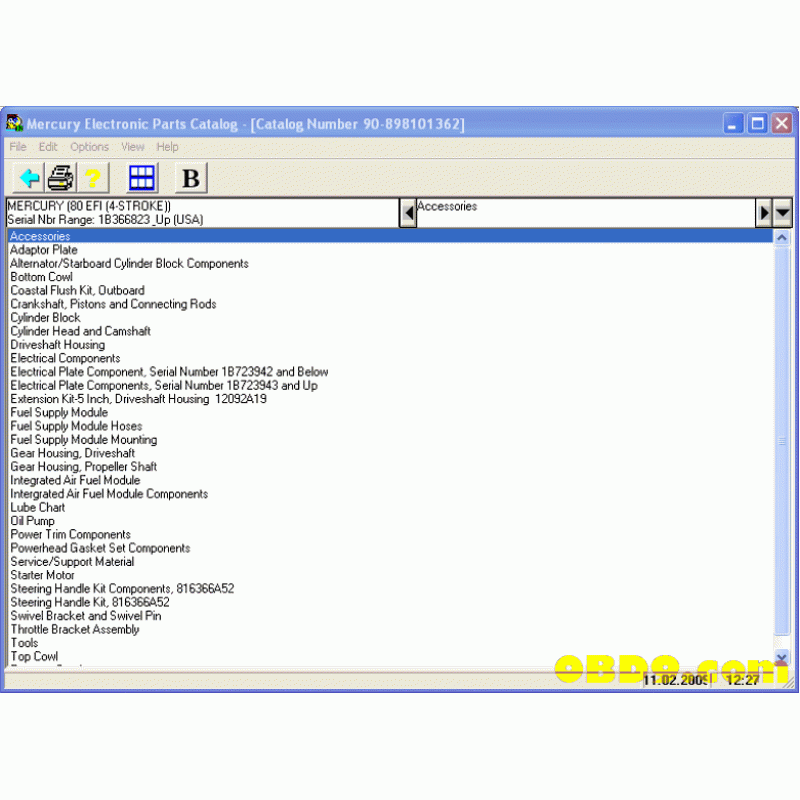Select Swivel Bracket and Swivel Pin

pos(86,616)
